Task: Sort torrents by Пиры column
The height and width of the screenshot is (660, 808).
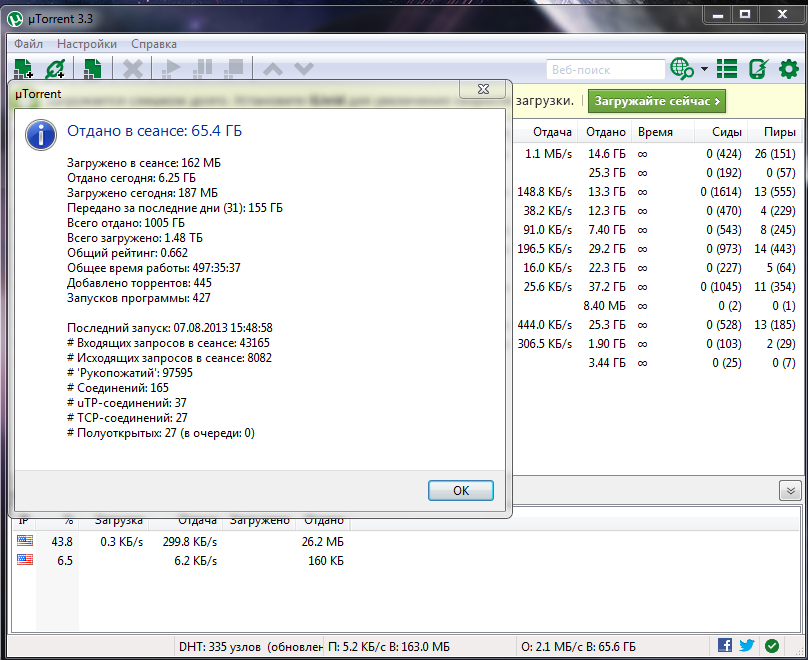Action: coord(780,132)
